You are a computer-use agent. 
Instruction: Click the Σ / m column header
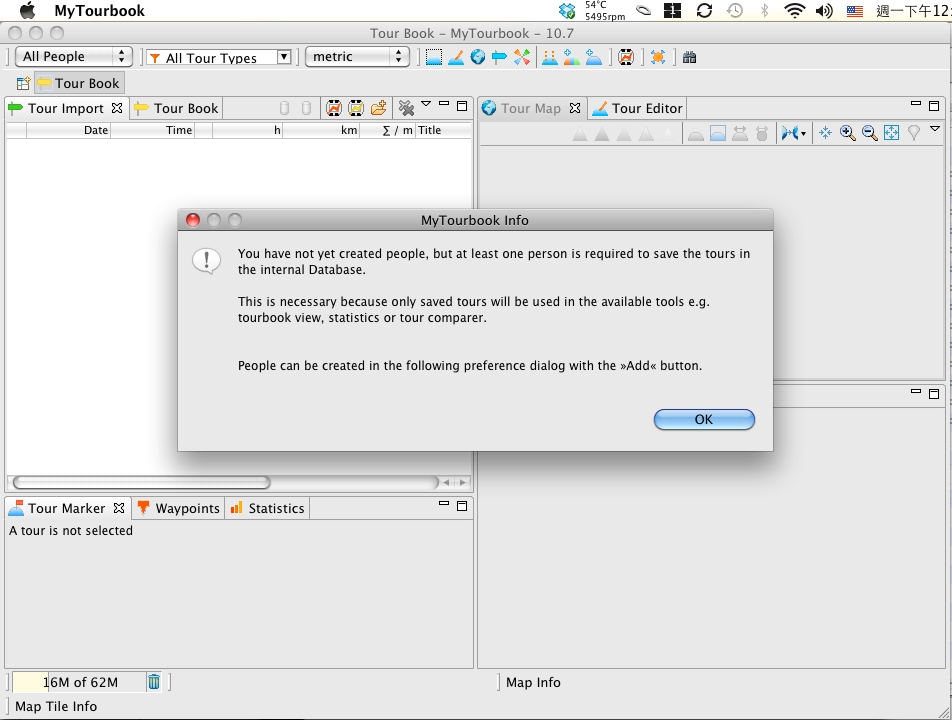tap(387, 130)
